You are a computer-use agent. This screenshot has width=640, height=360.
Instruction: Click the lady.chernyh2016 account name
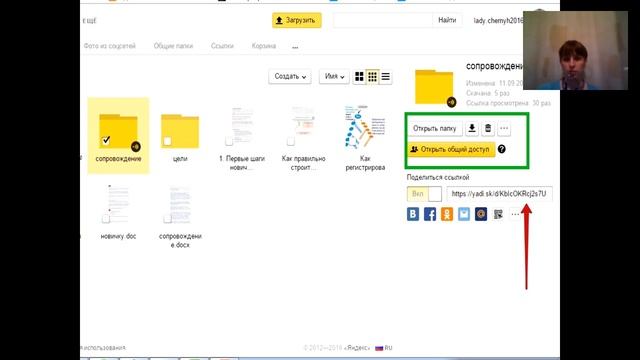pos(498,20)
